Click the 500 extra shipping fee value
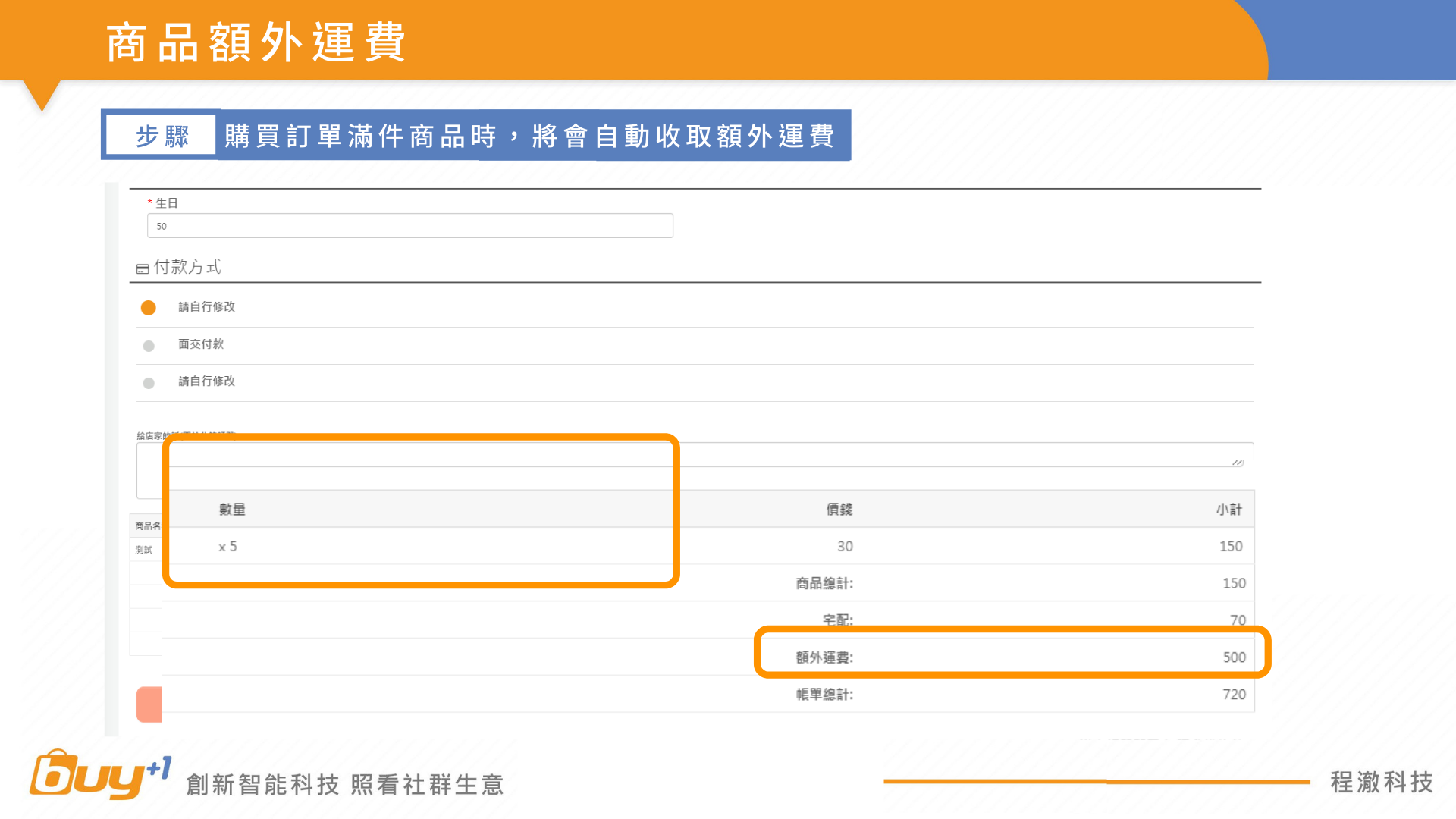 [1234, 657]
